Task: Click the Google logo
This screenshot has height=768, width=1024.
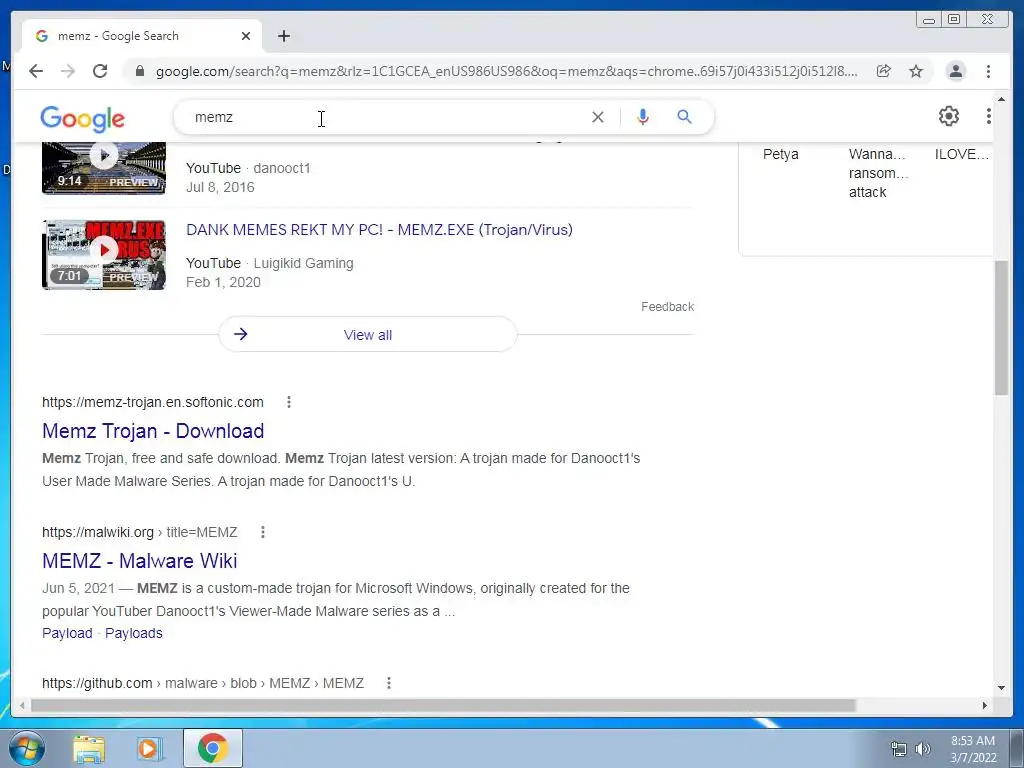Action: tap(82, 118)
